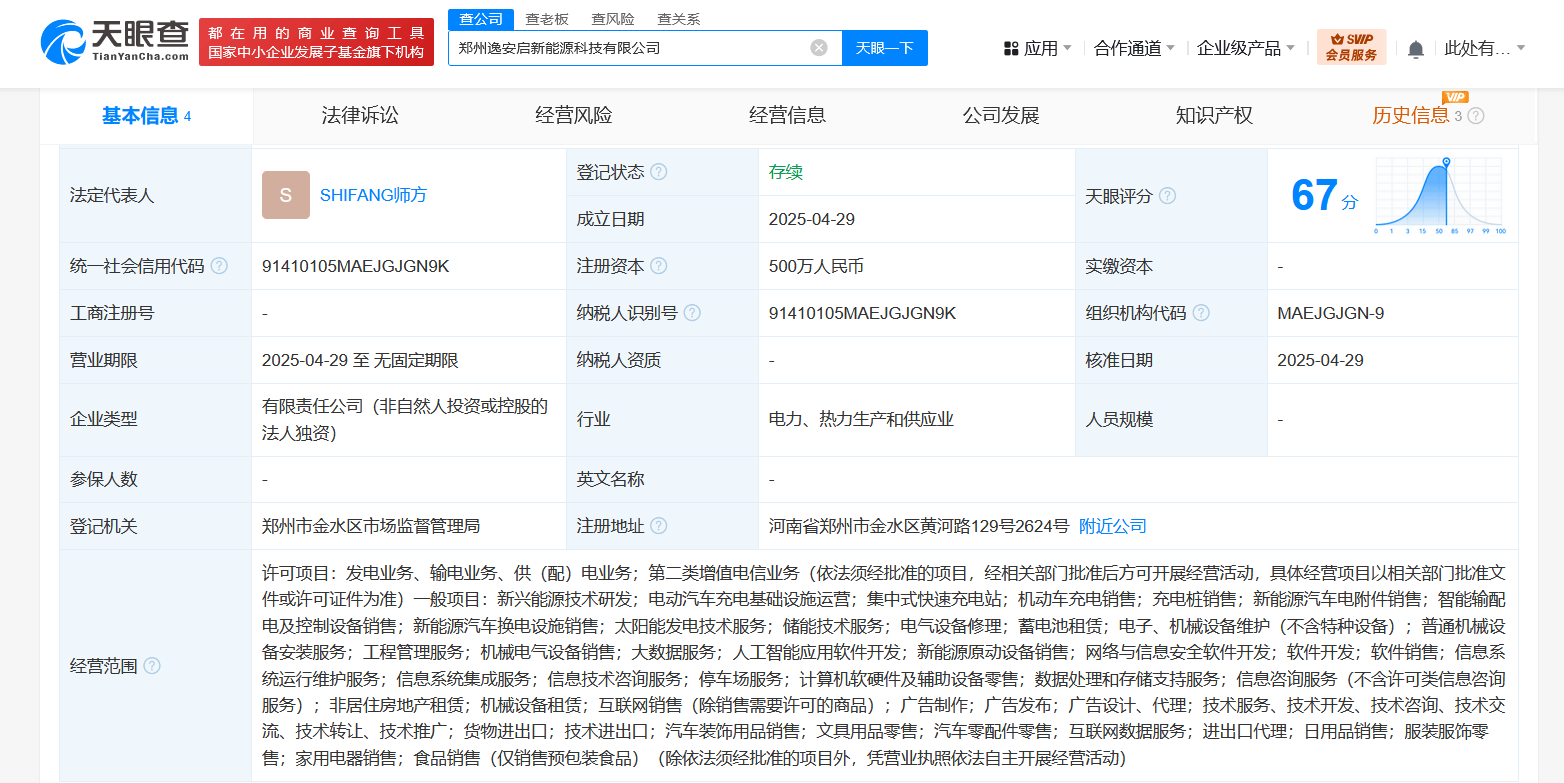Click help icon next to 经营范围
Image resolution: width=1564 pixels, height=783 pixels.
coord(152,666)
